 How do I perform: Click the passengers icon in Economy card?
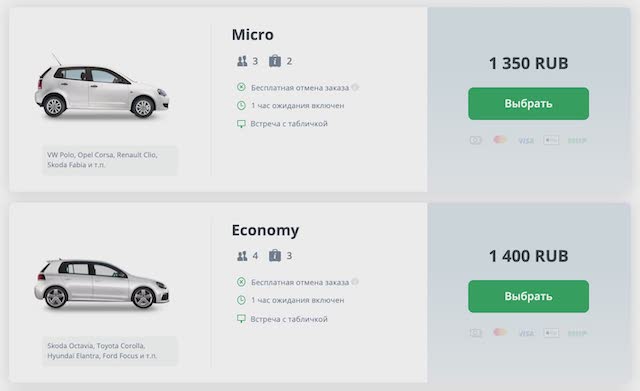pos(242,256)
